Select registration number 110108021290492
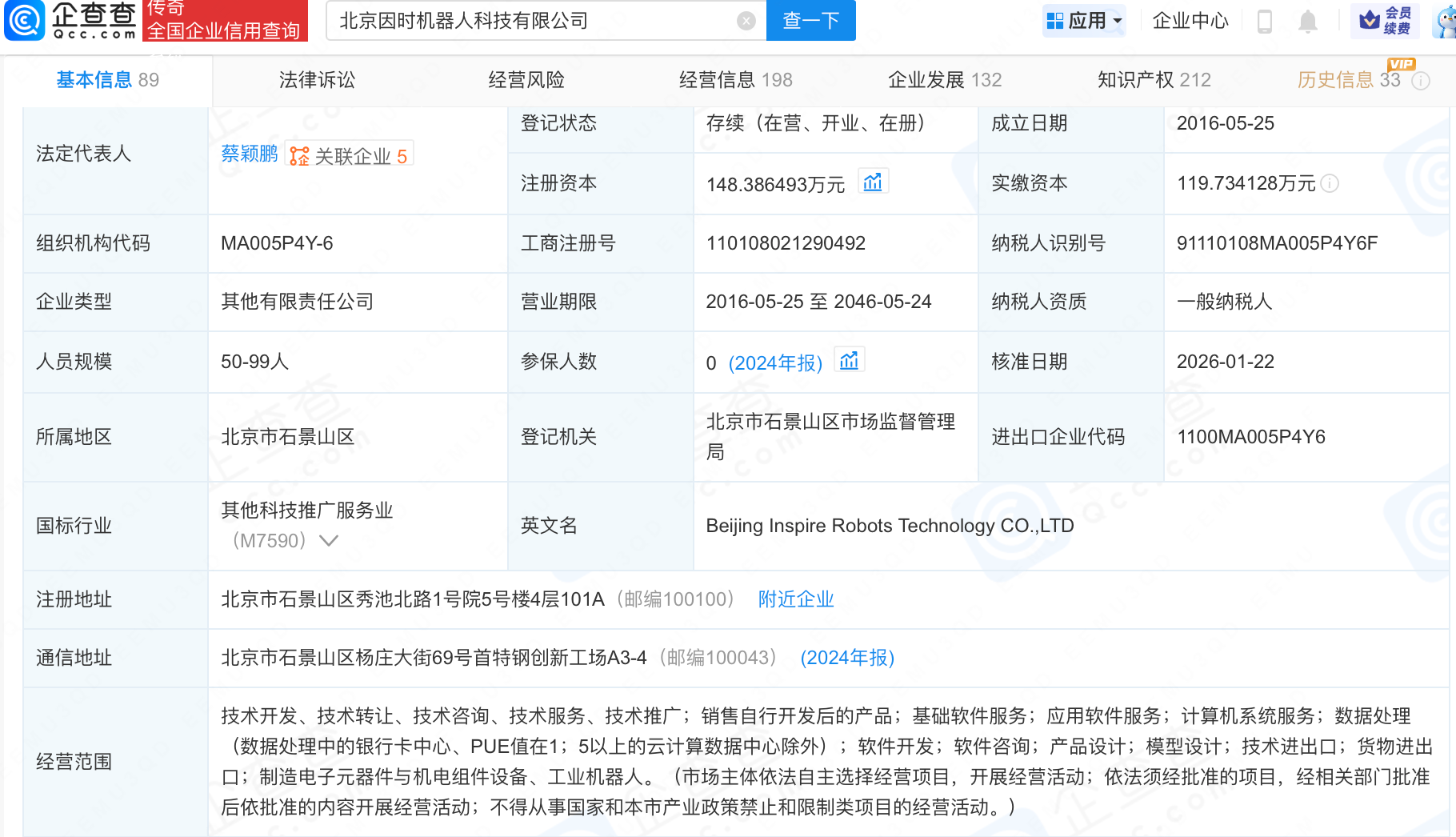The width and height of the screenshot is (1456, 837). [x=786, y=243]
